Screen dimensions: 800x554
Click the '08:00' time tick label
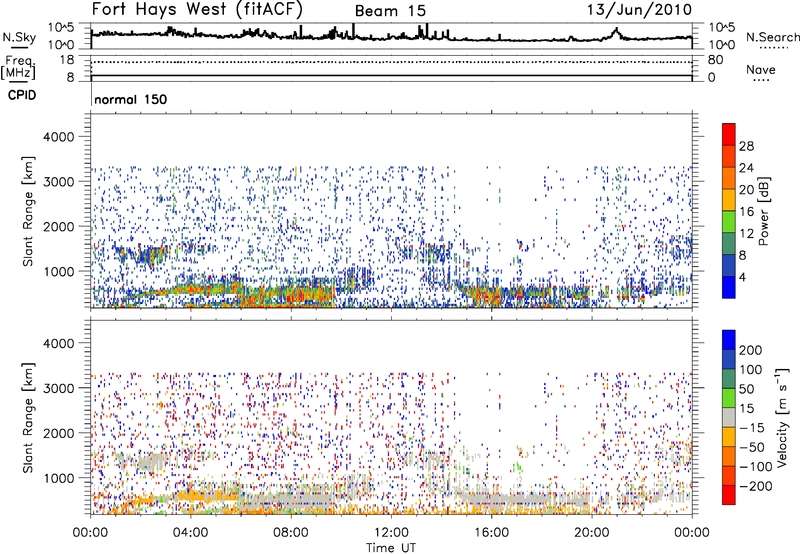pyautogui.click(x=291, y=533)
